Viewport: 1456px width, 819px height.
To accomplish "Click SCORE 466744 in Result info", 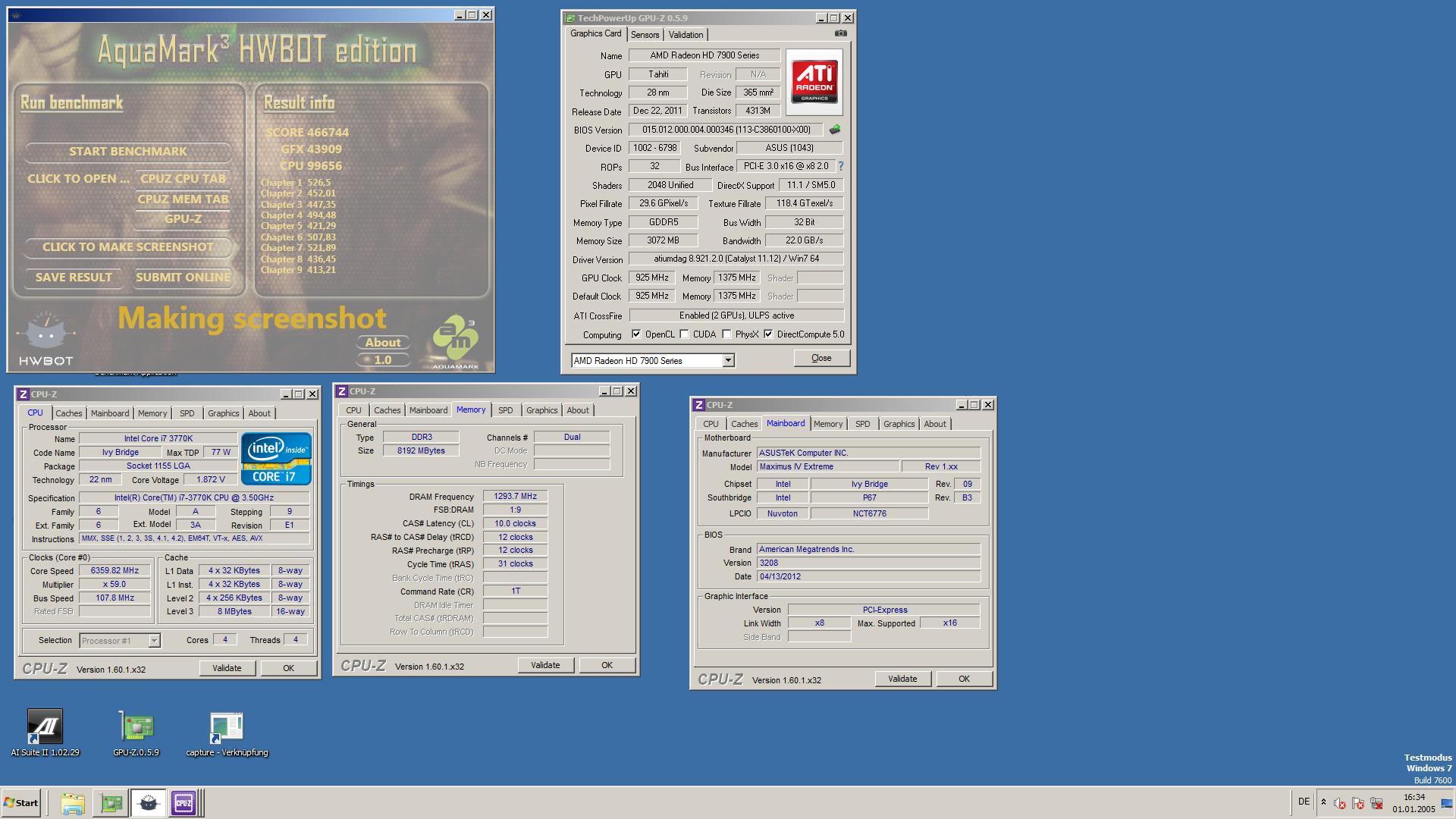I will pyautogui.click(x=307, y=132).
